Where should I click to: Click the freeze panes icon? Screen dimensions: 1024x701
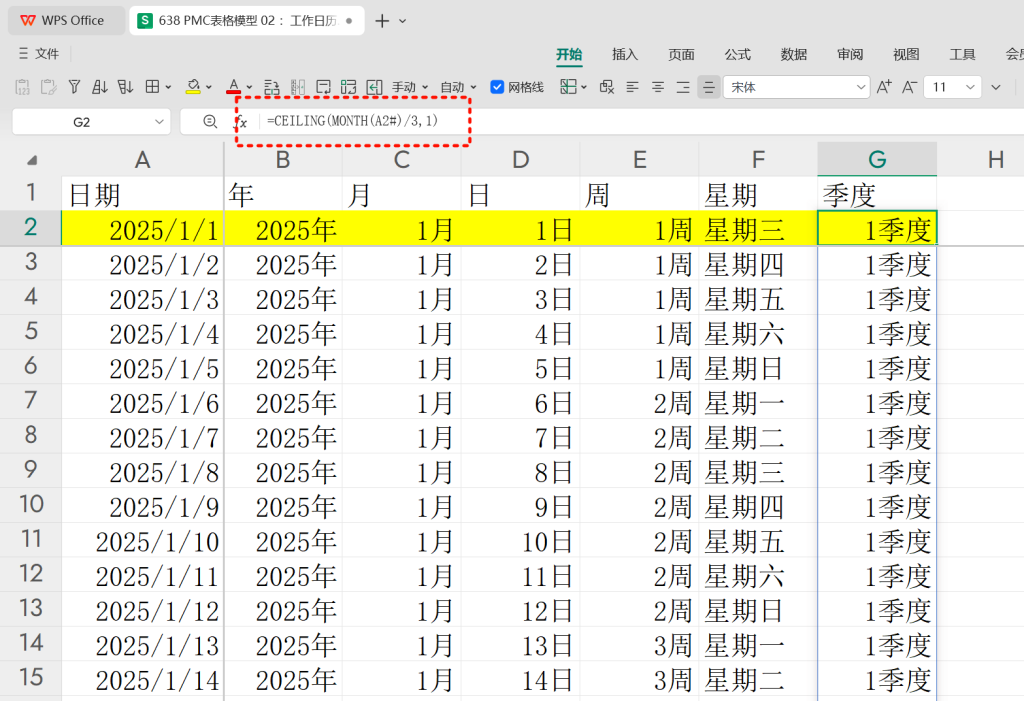click(x=568, y=86)
